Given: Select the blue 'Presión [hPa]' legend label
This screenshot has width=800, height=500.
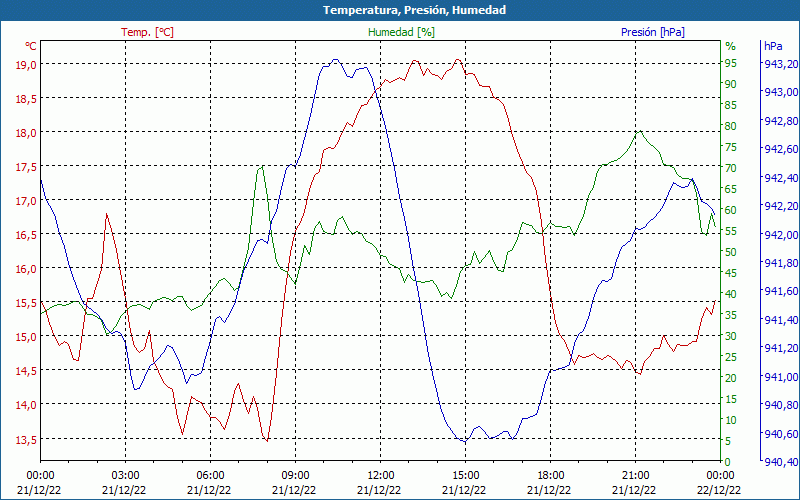Looking at the screenshot, I should tap(653, 32).
